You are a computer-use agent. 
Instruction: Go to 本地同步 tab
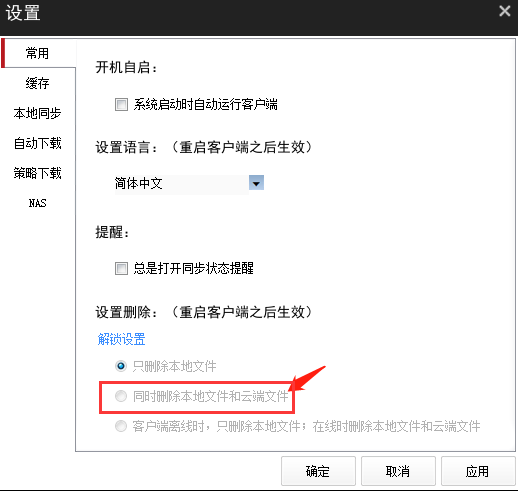click(x=38, y=113)
